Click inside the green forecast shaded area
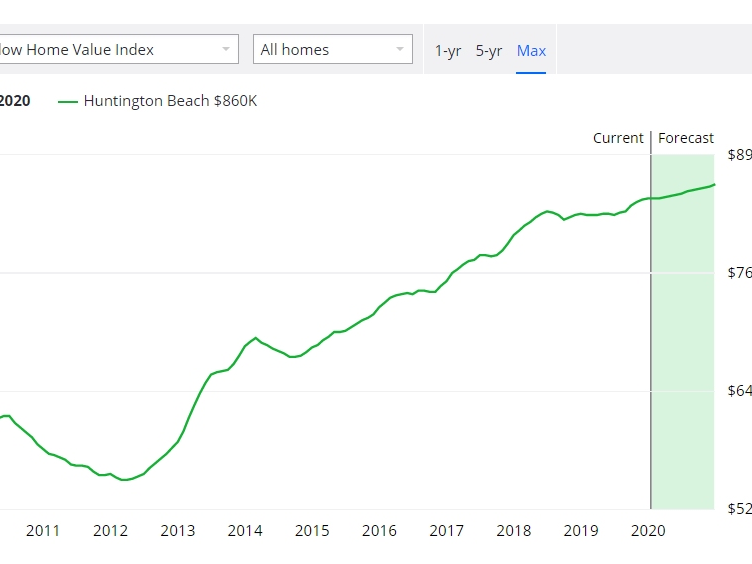Viewport: 752px width, 564px height. click(683, 350)
